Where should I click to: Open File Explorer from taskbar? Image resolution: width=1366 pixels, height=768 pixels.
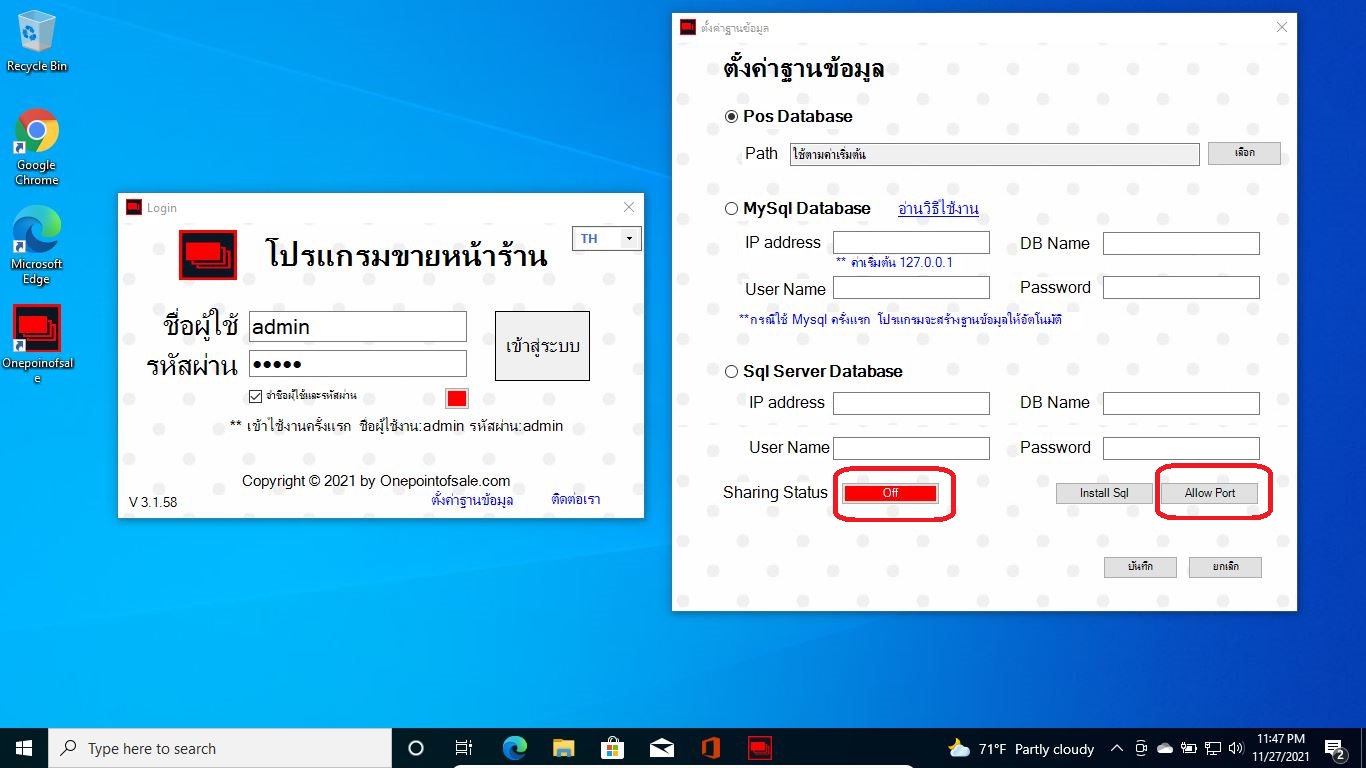[564, 748]
